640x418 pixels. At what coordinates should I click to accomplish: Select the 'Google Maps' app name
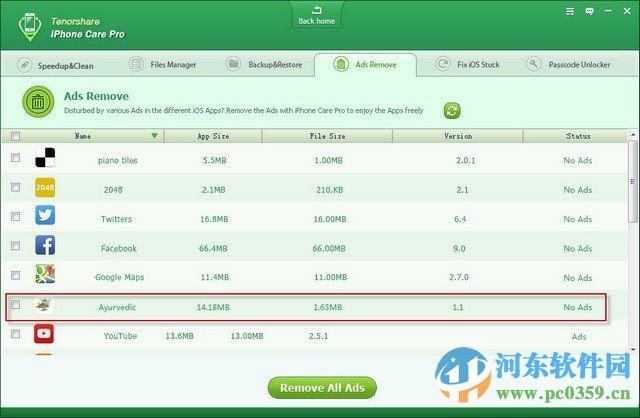119,277
